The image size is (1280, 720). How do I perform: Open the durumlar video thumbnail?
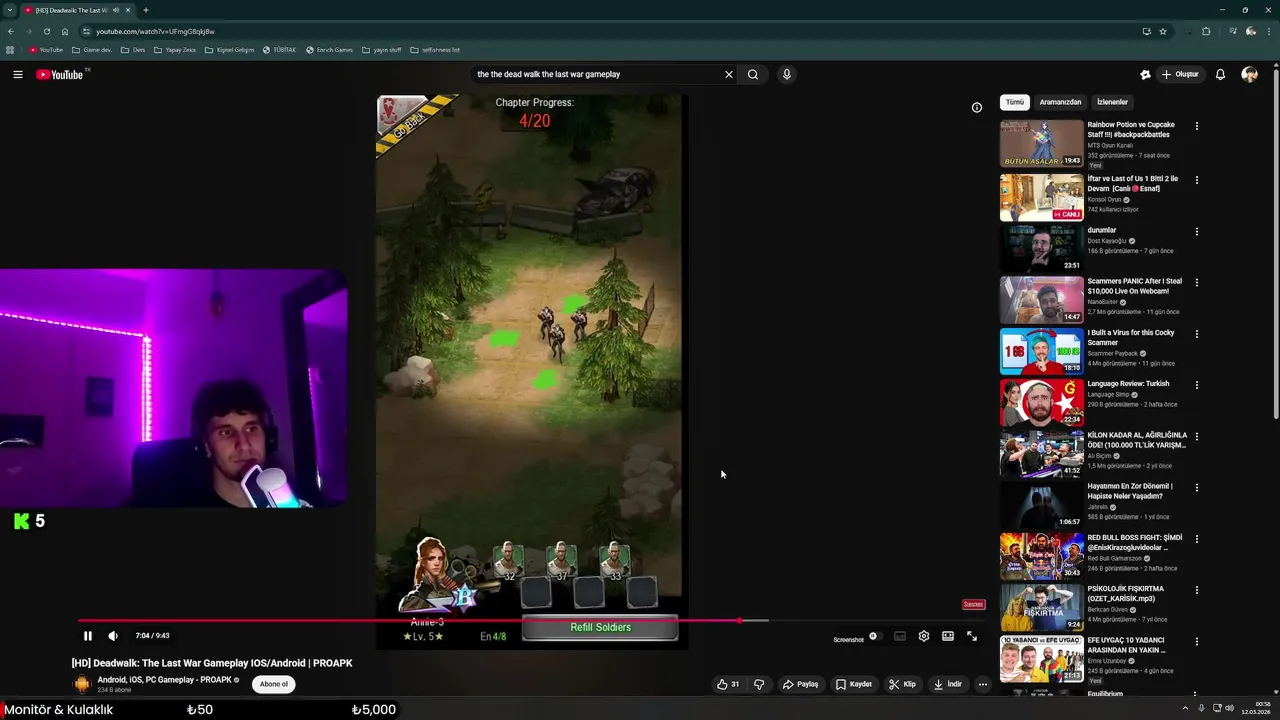pos(1041,248)
